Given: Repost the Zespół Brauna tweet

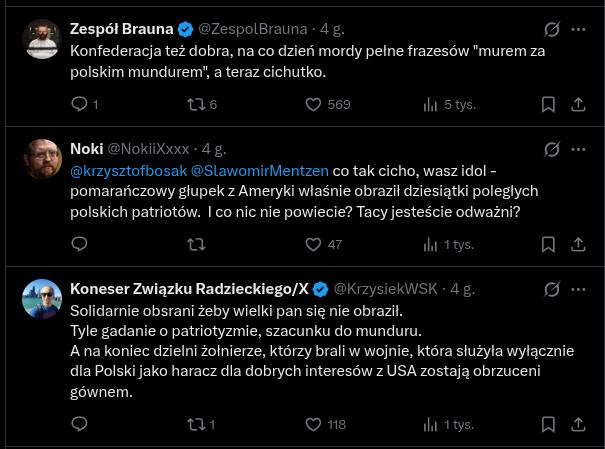Looking at the screenshot, I should tap(197, 104).
